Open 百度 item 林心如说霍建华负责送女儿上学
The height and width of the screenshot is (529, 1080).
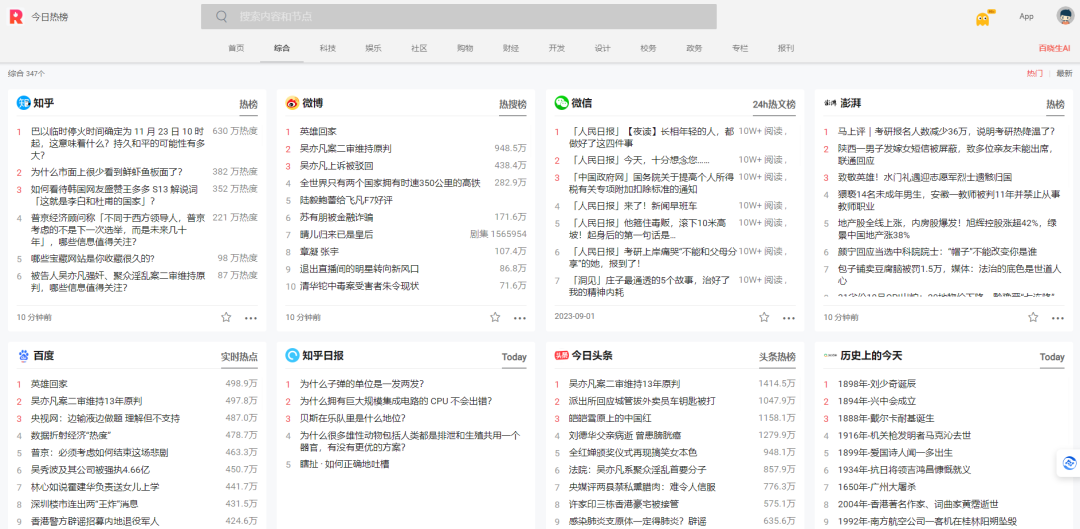[x=95, y=487]
